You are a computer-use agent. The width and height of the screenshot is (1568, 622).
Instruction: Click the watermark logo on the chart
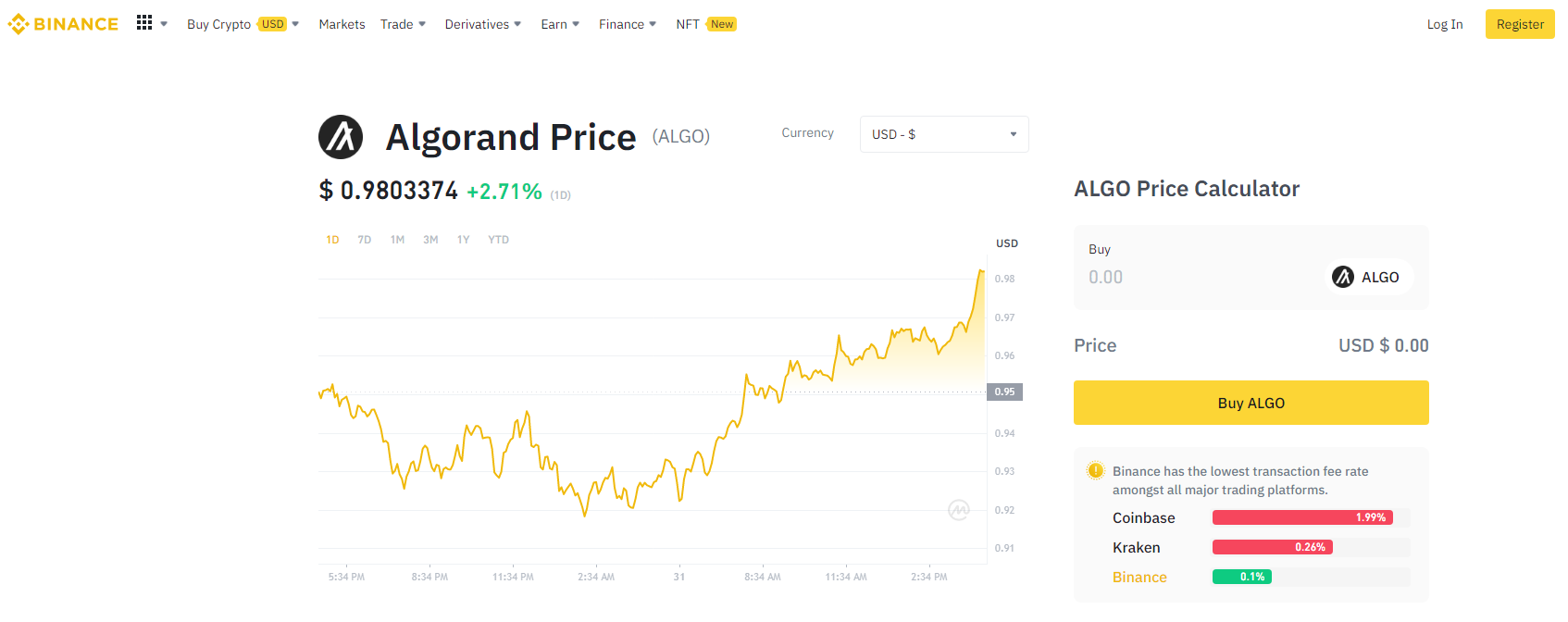pos(959,510)
